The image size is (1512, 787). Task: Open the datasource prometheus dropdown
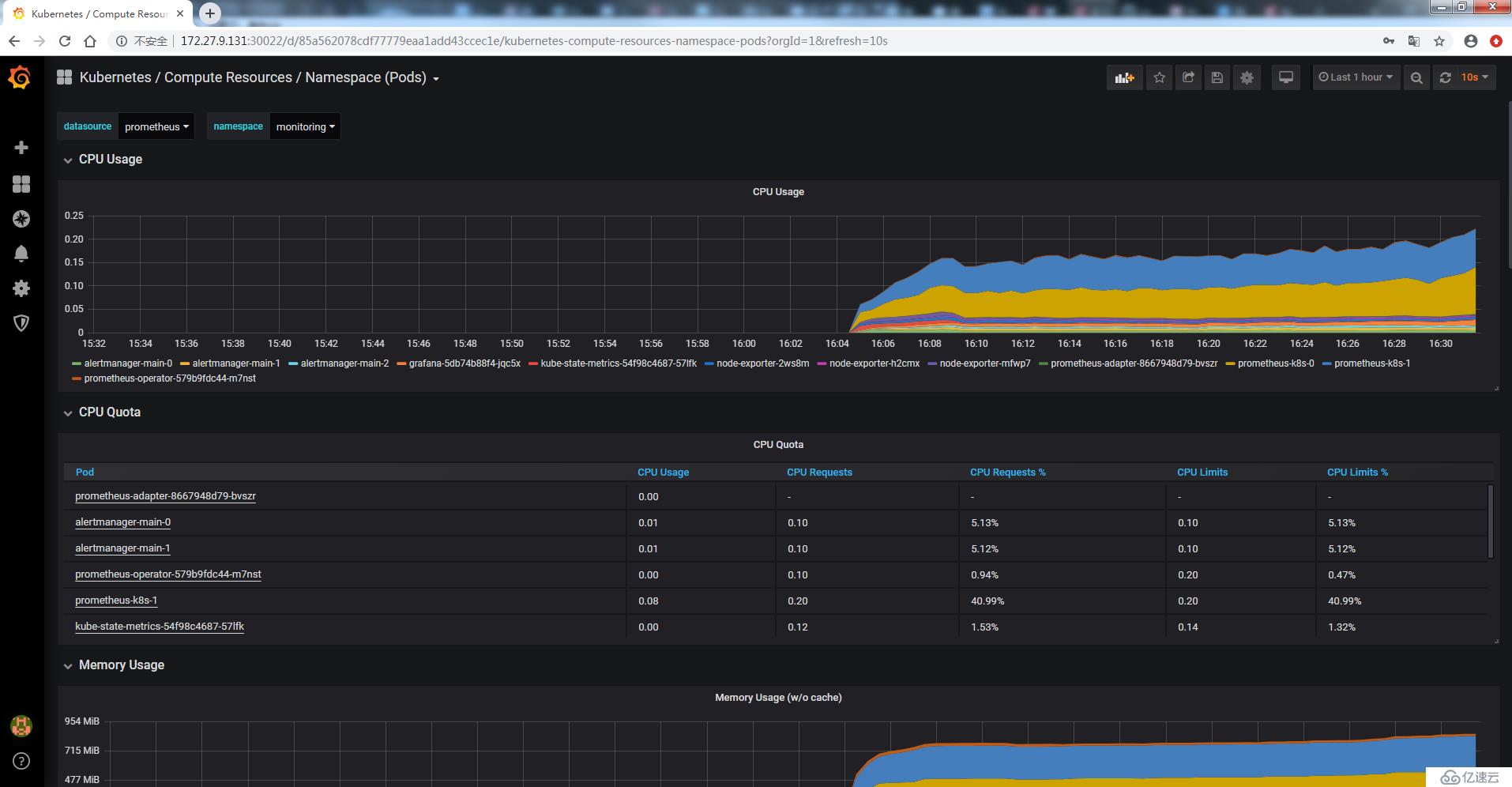(x=156, y=126)
